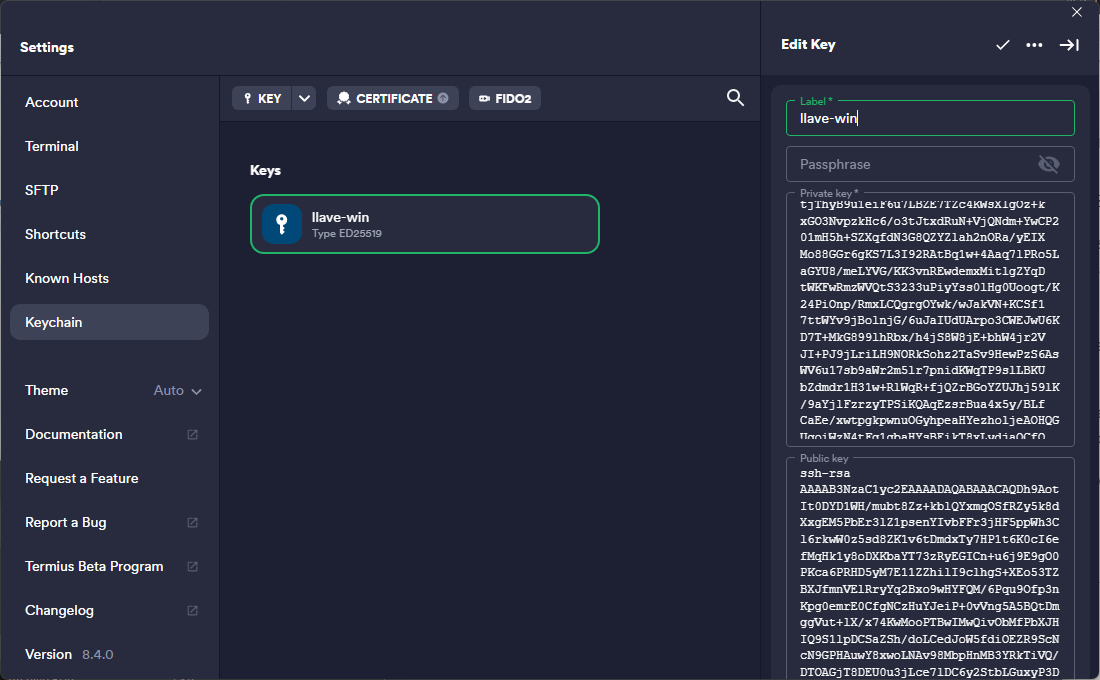Viewport: 1100px width, 680px height.
Task: Click the FIDO2 button
Action: 505,98
